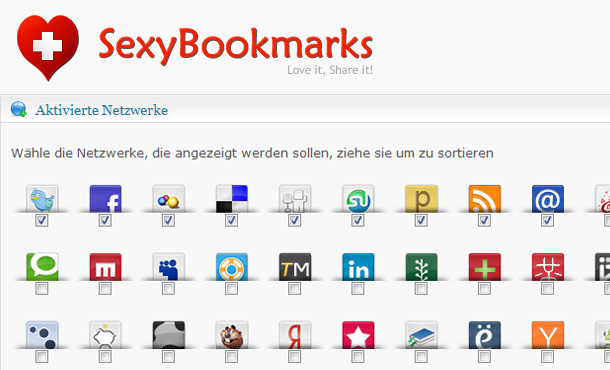Click the black and grey spots icon
This screenshot has width=610, height=370.
(x=168, y=335)
